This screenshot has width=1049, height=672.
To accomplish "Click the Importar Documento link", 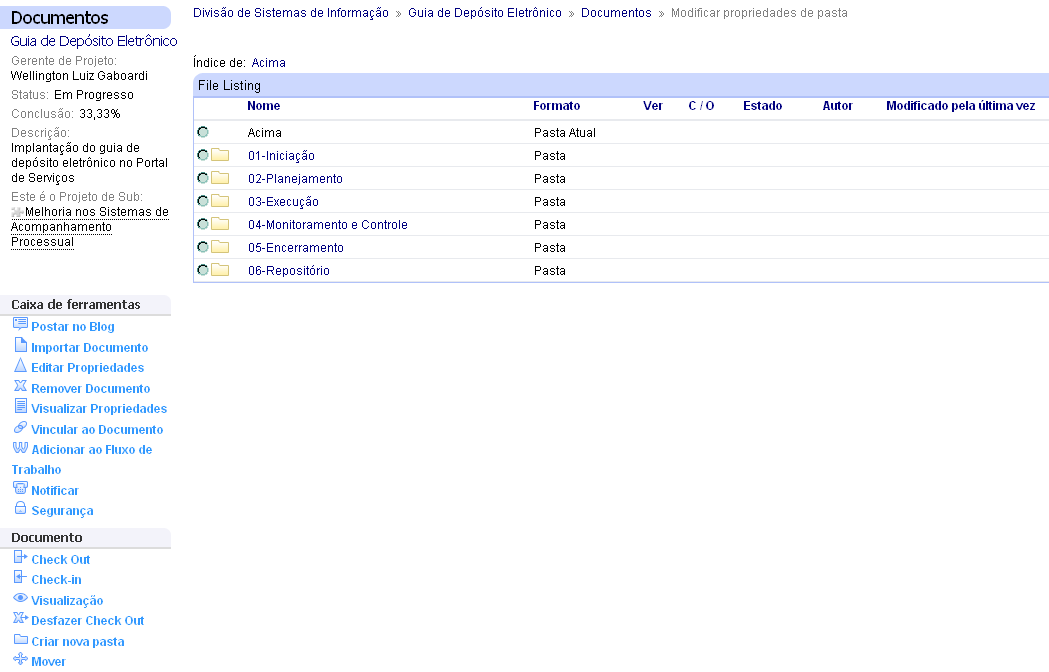I will point(90,347).
